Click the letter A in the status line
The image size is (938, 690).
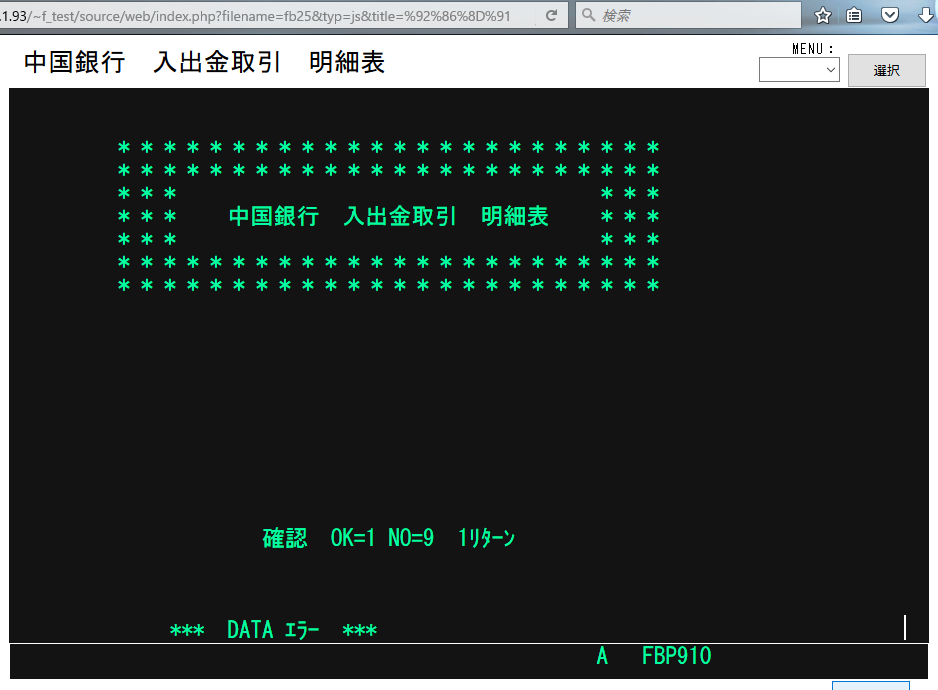coord(602,657)
